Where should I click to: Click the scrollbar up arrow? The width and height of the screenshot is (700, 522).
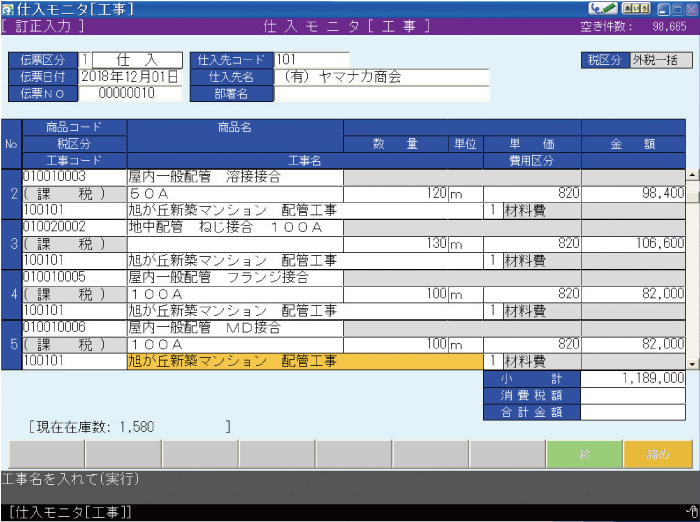pos(692,176)
